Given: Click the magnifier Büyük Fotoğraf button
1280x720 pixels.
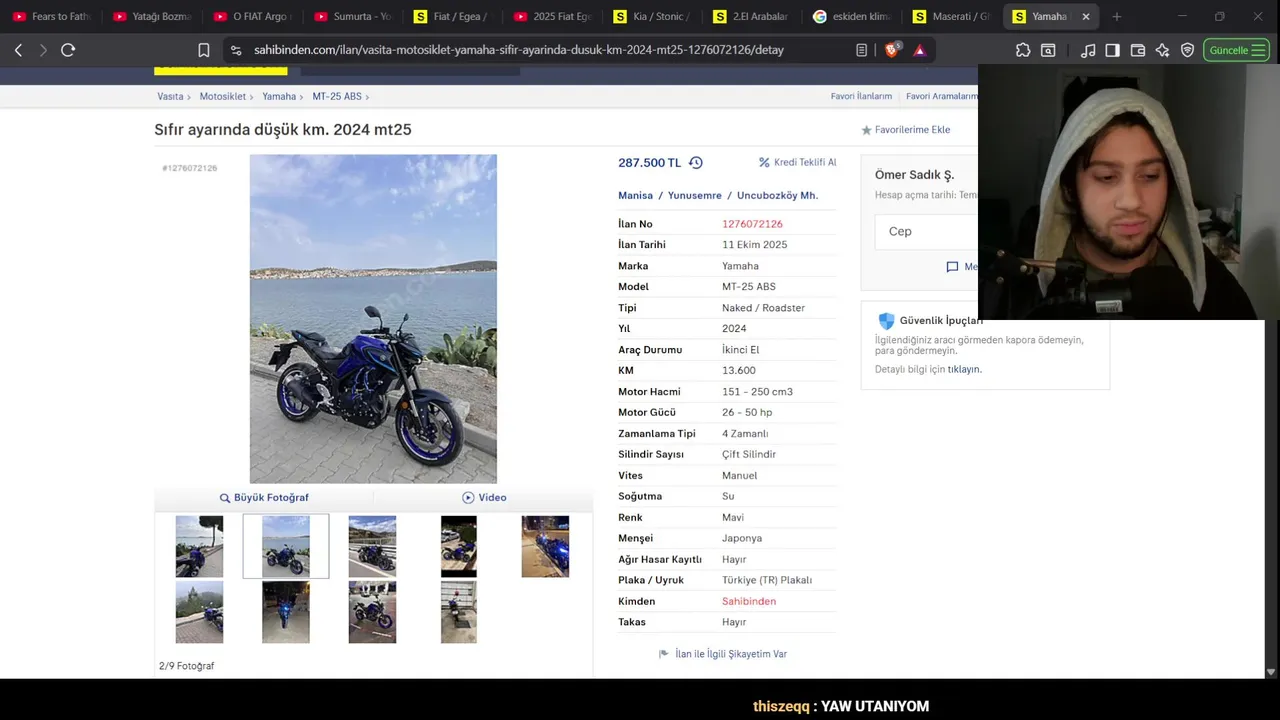Looking at the screenshot, I should click(x=264, y=497).
